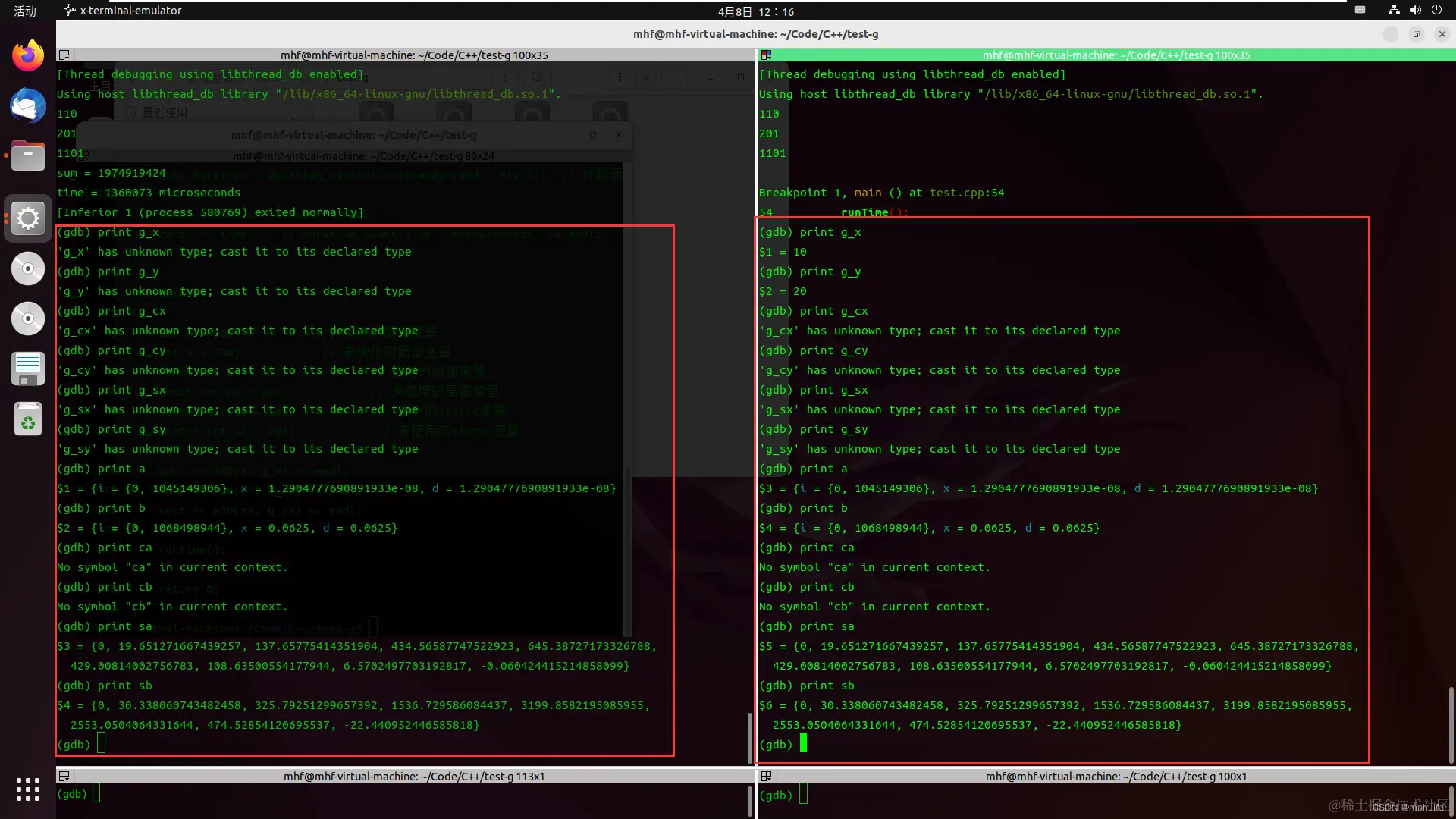The width and height of the screenshot is (1456, 819).
Task: Click the '$4 = {i = {0, 1068498944}' line in the right pane
Action: (x=930, y=528)
